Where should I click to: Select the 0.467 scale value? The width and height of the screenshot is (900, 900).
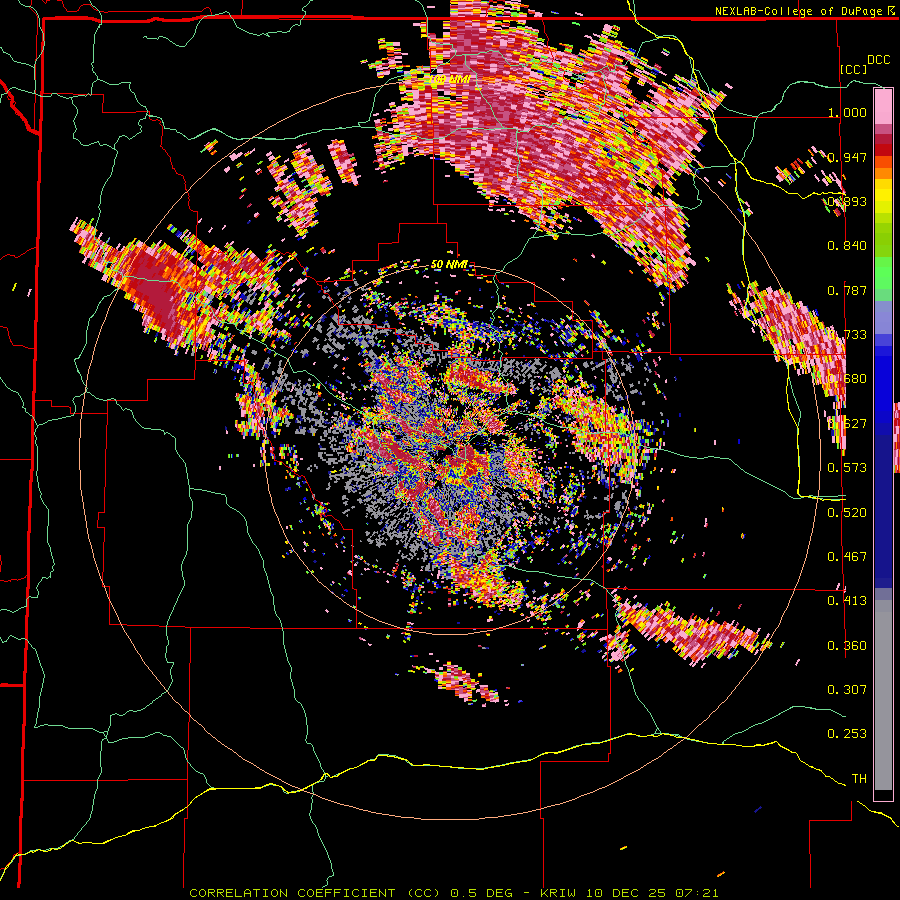click(847, 556)
